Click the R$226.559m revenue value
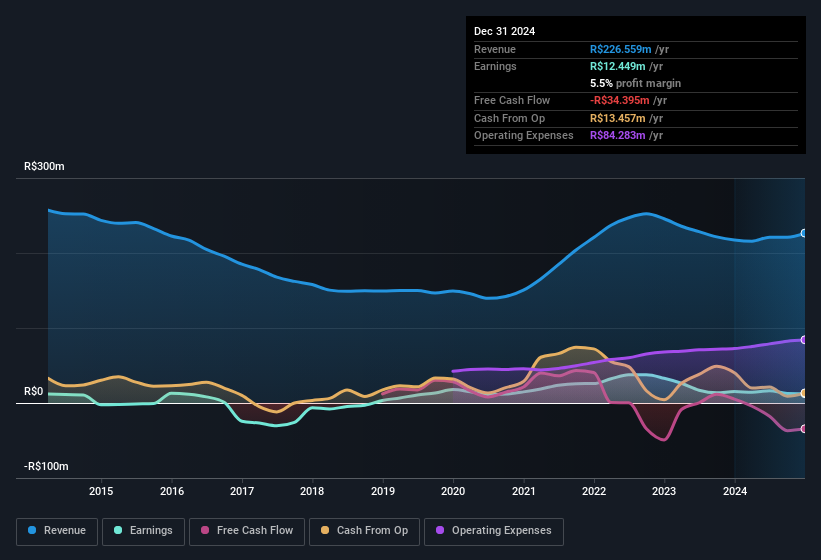 [620, 49]
